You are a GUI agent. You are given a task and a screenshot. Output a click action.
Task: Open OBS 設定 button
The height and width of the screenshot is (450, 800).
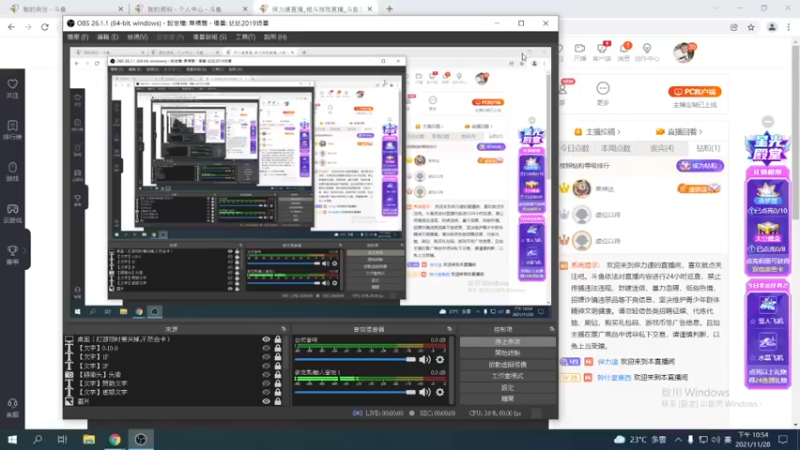[x=507, y=388]
